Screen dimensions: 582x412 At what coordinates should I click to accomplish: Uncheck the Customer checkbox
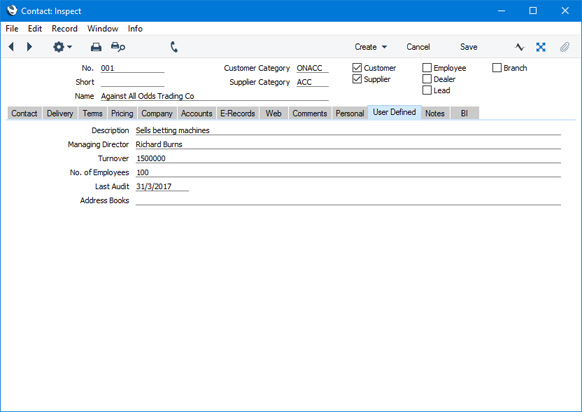pos(357,68)
